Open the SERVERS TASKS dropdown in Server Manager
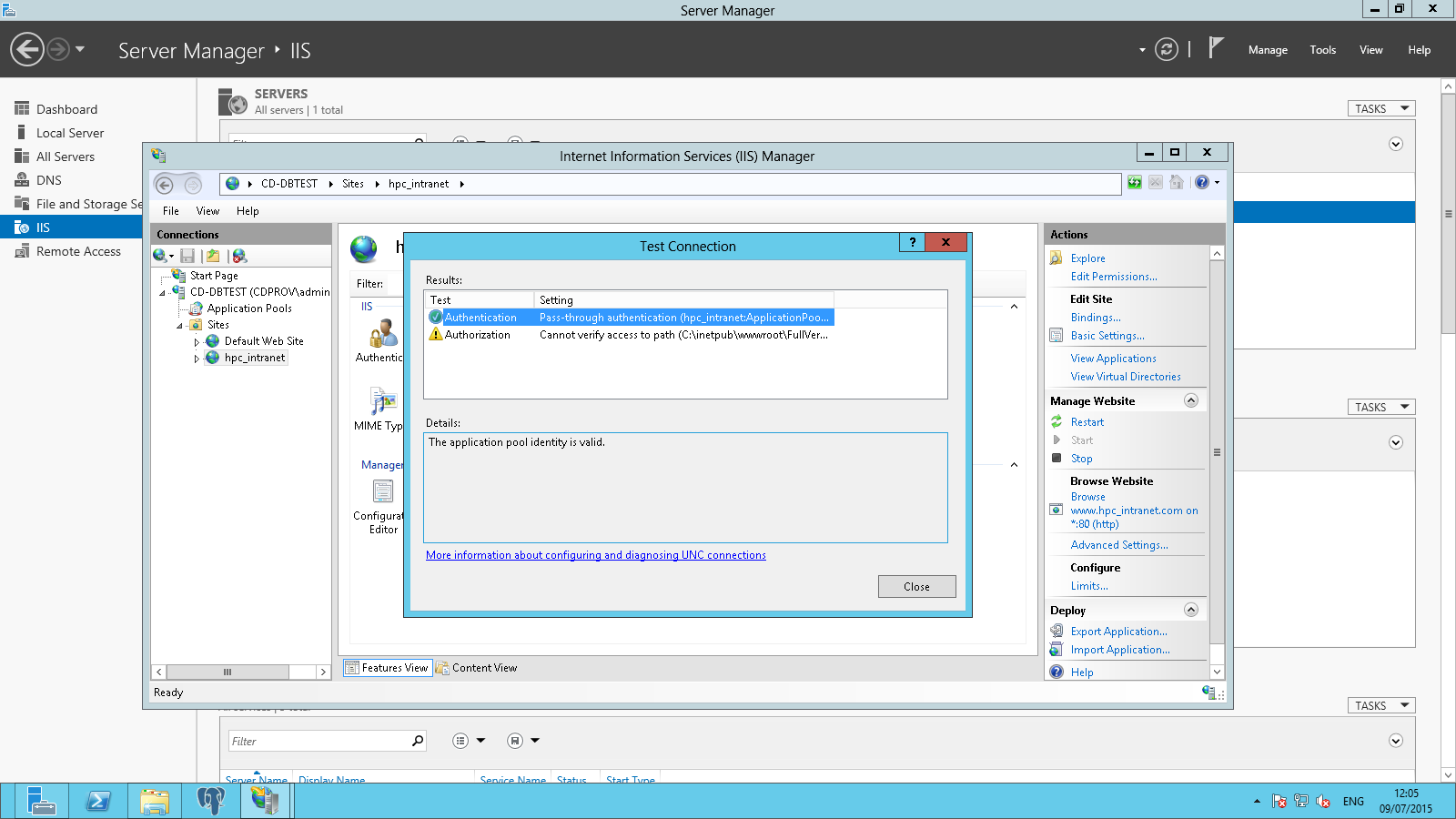The width and height of the screenshot is (1456, 819). (x=1380, y=108)
